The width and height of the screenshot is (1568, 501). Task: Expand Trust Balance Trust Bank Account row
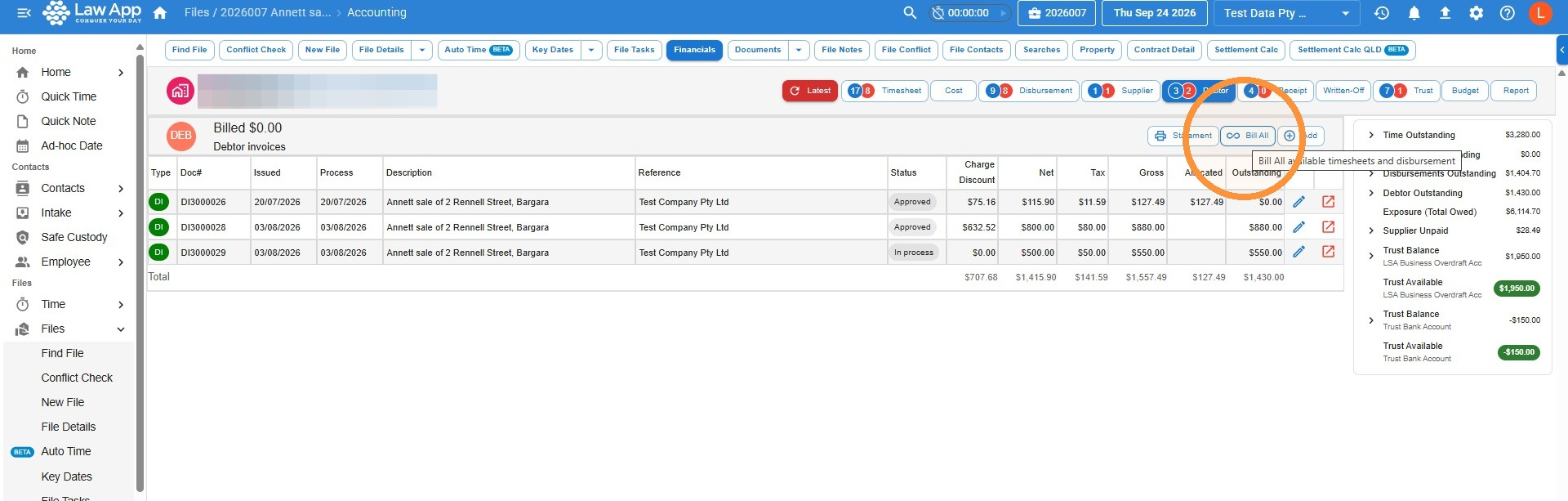tap(1371, 320)
